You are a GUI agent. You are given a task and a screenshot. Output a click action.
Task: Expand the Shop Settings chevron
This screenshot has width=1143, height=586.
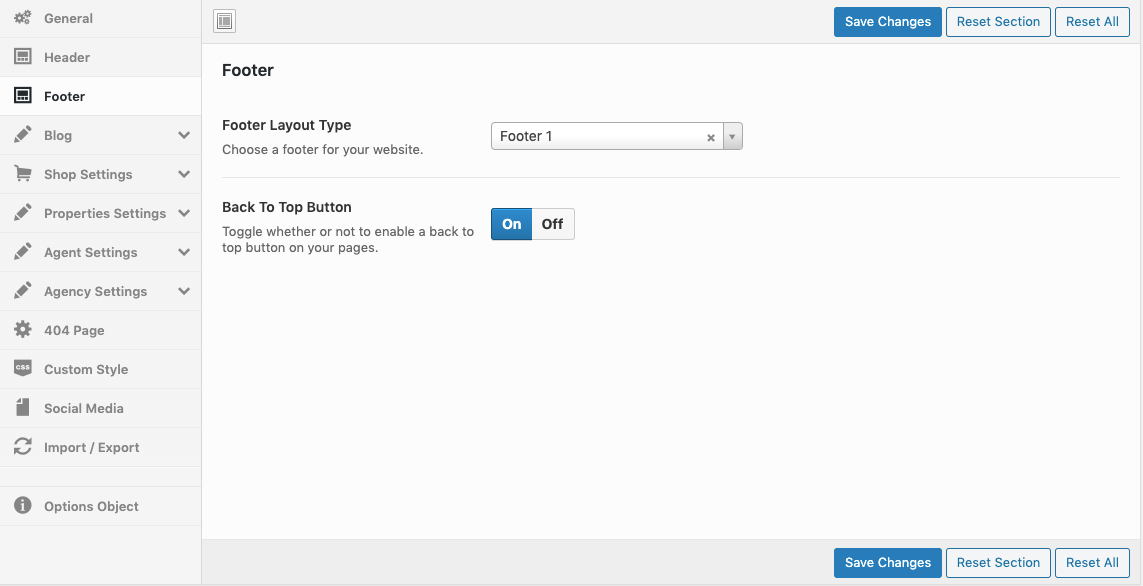(x=184, y=174)
